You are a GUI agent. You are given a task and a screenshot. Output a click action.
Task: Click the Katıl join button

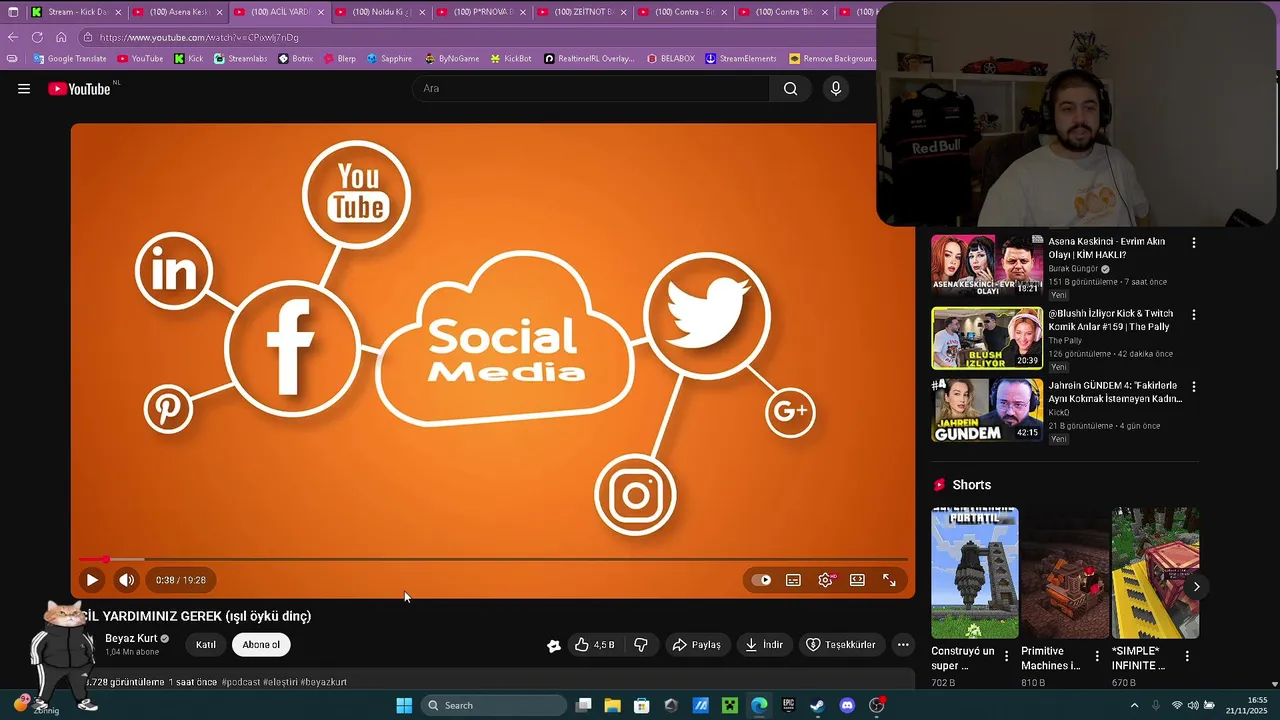(x=206, y=645)
